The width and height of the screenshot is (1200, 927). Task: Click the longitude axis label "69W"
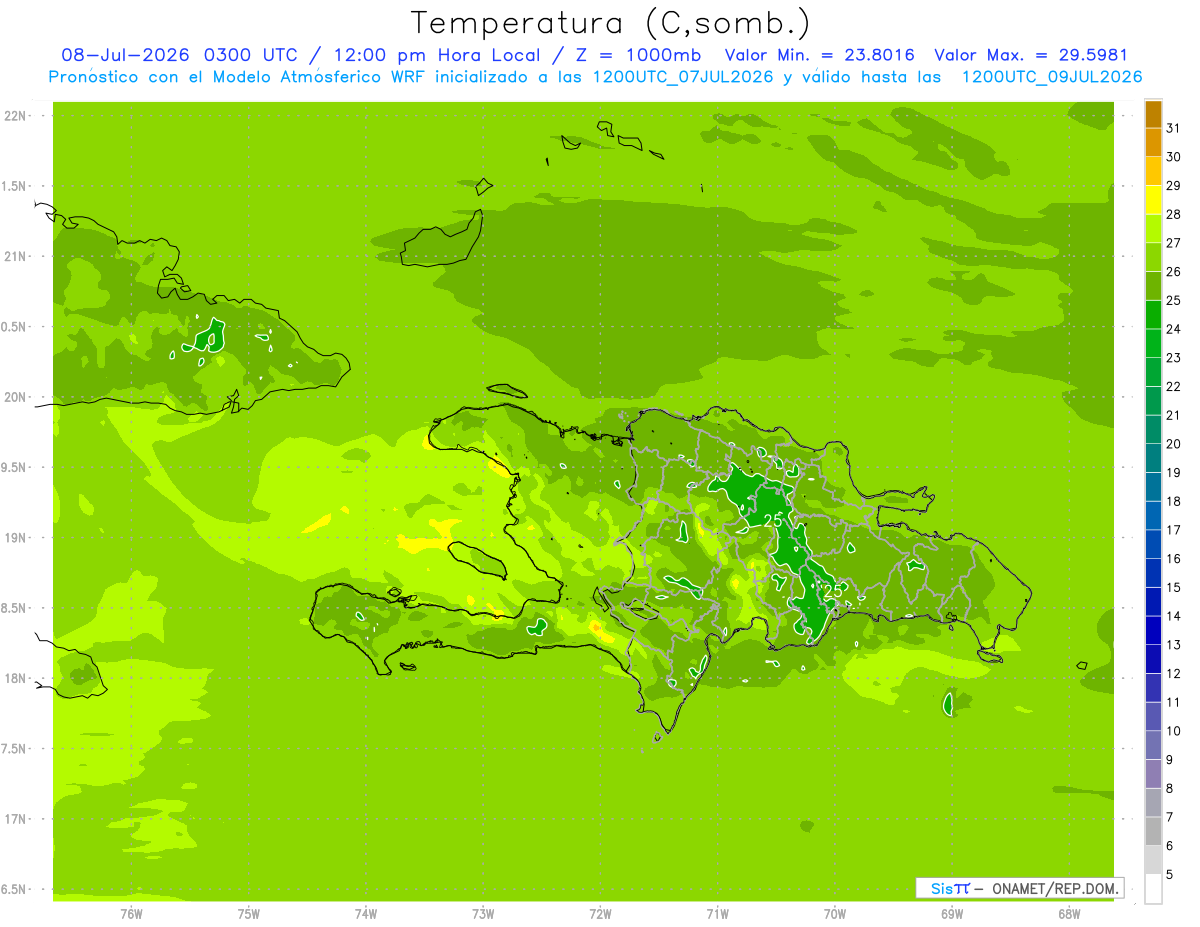pos(952,914)
